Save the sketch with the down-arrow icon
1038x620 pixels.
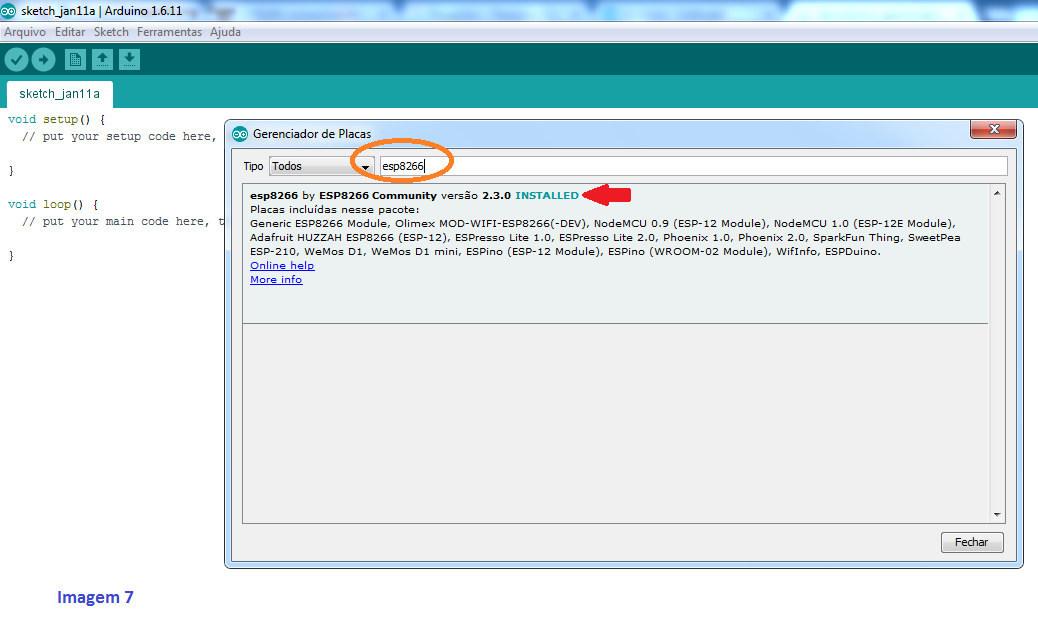coord(129,60)
